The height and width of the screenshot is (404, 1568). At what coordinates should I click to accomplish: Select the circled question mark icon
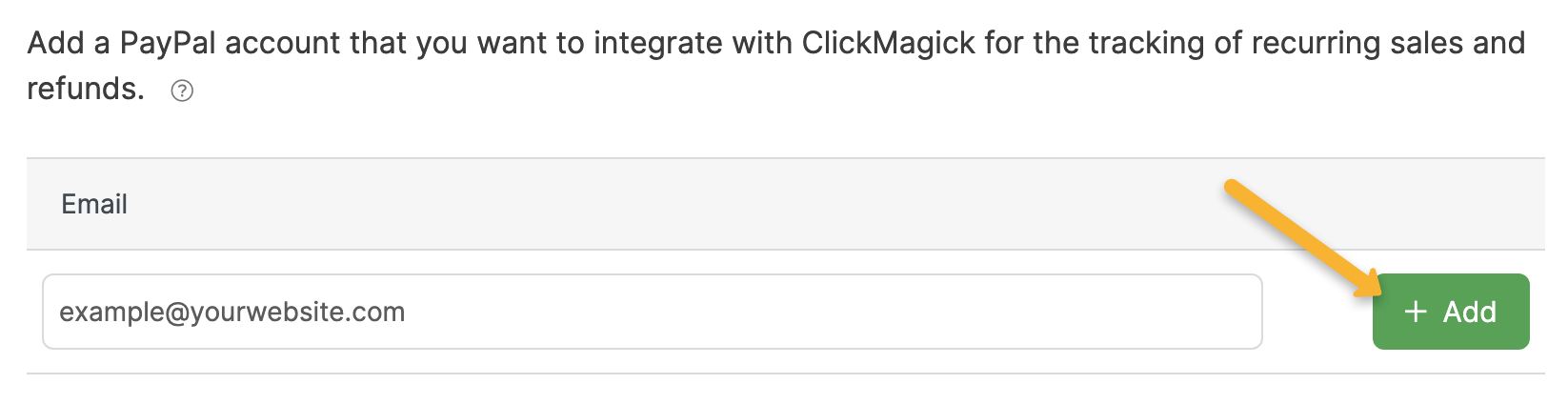click(x=182, y=91)
